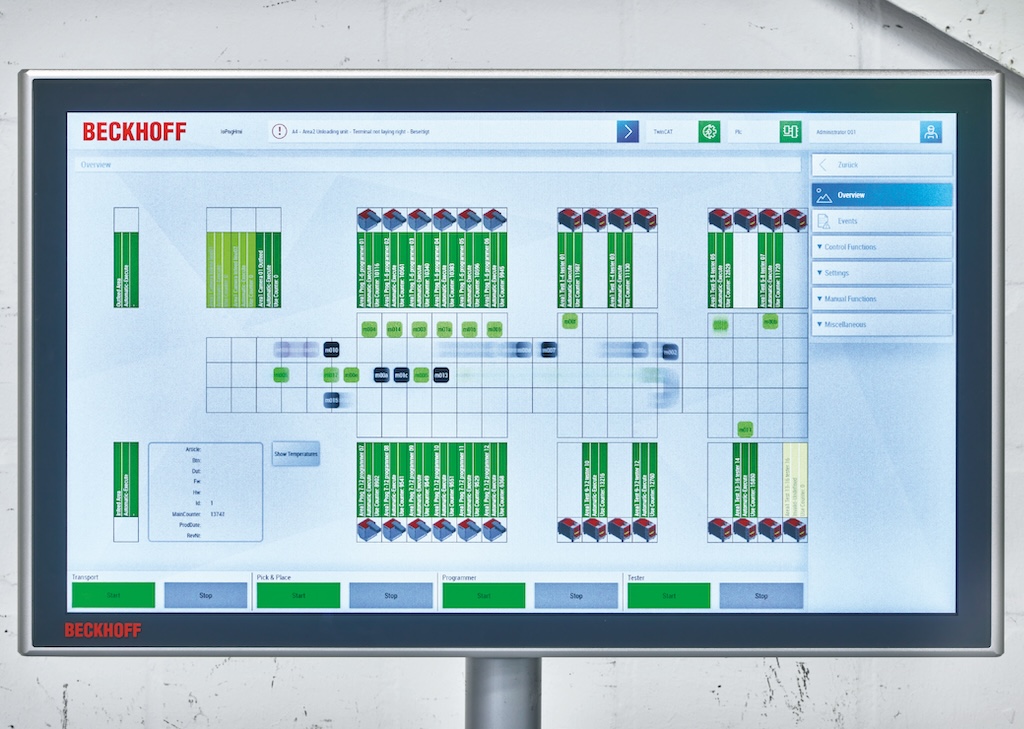Click programmer 01 green status column

370,269
